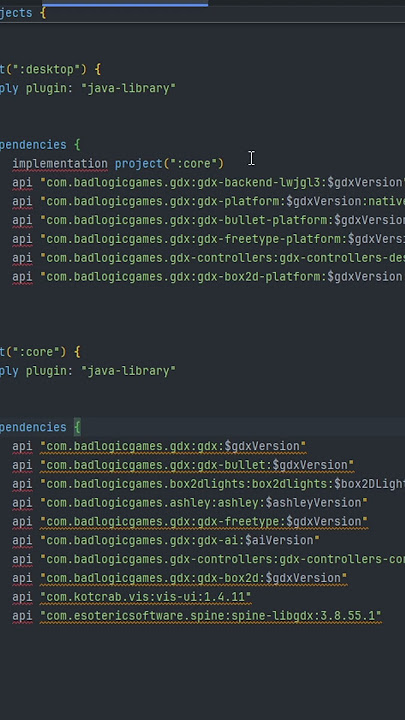The height and width of the screenshot is (720, 405).
Task: Click the ashley:$ashleyVersion dependency string
Action: (204, 502)
